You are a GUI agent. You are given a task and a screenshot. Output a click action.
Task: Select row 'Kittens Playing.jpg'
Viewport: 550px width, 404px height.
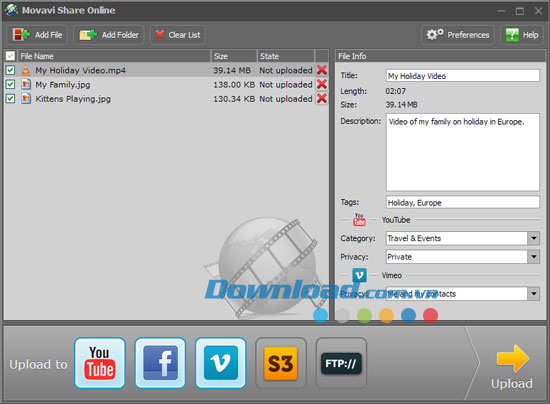[166, 99]
